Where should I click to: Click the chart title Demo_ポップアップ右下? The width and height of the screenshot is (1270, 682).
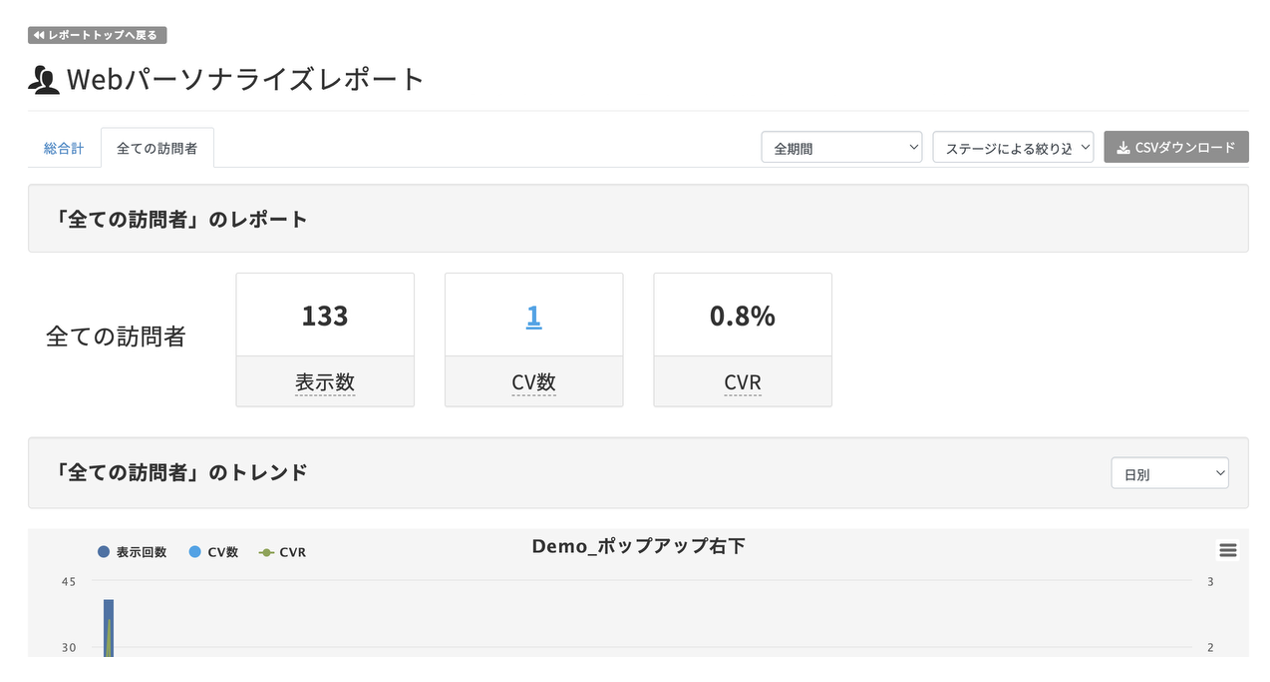[x=638, y=546]
